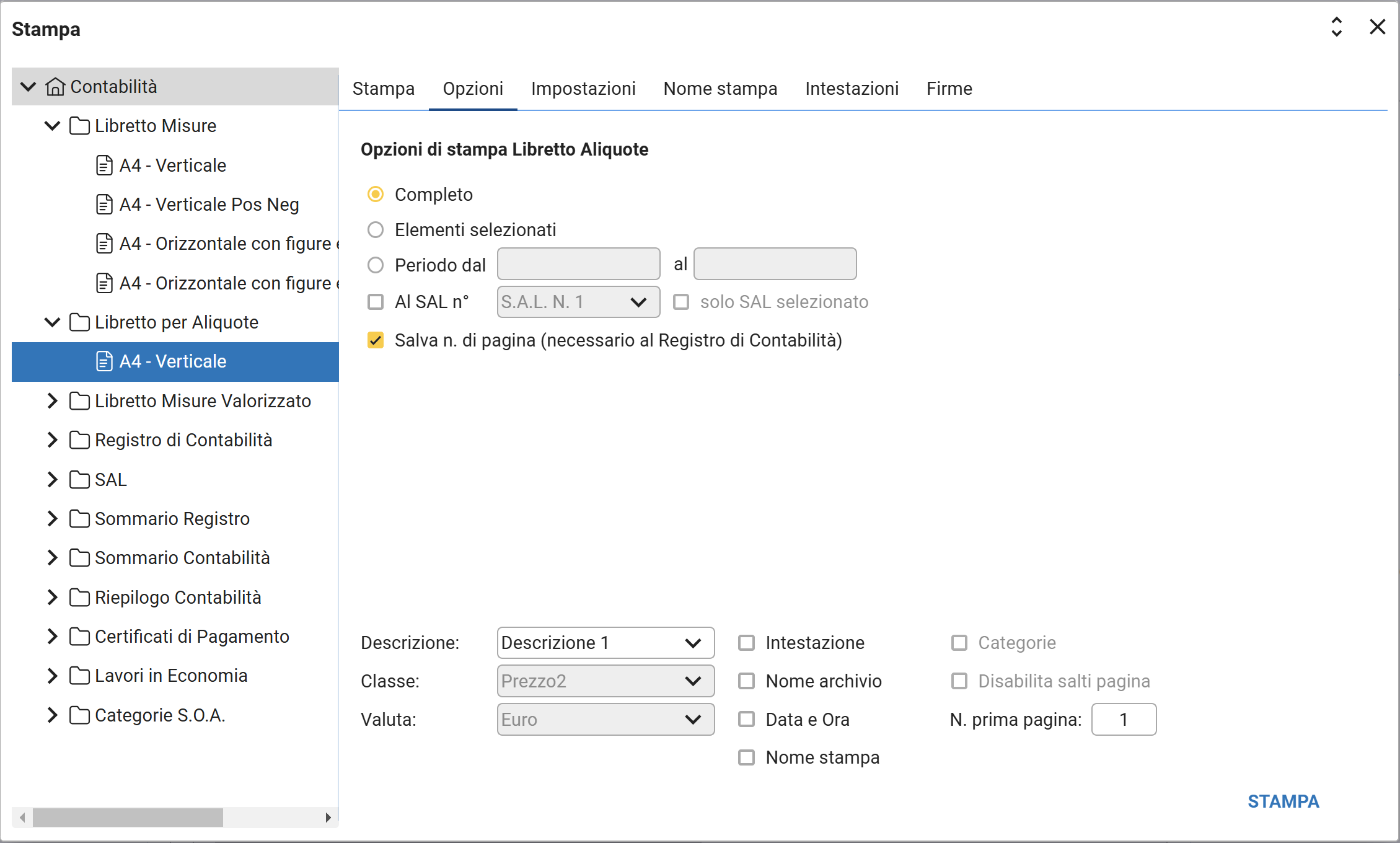Switch to the Impostazioni tab

583,89
